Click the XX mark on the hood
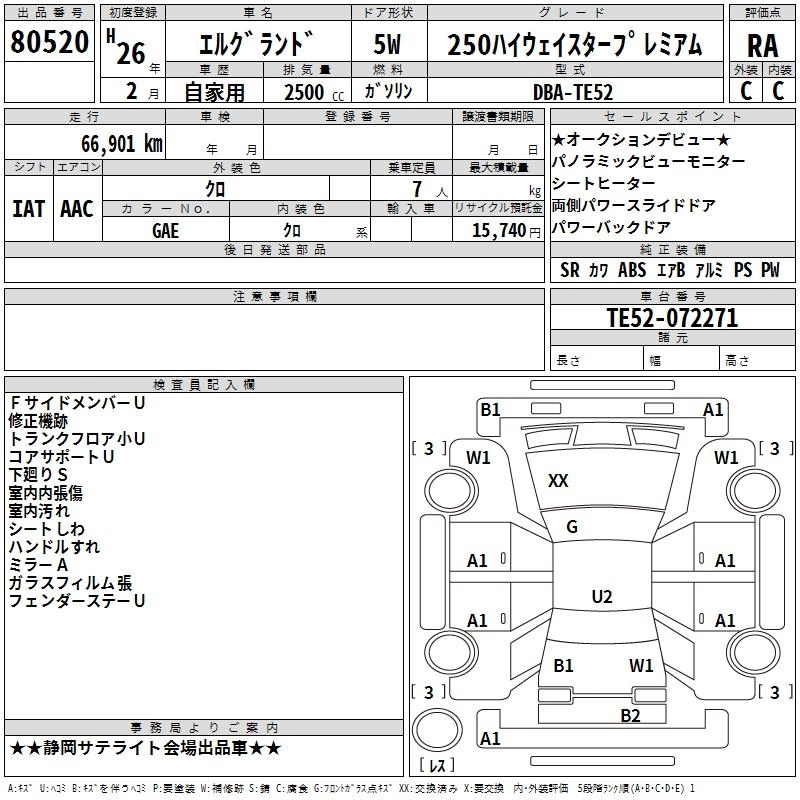The height and width of the screenshot is (800, 800). tap(558, 481)
